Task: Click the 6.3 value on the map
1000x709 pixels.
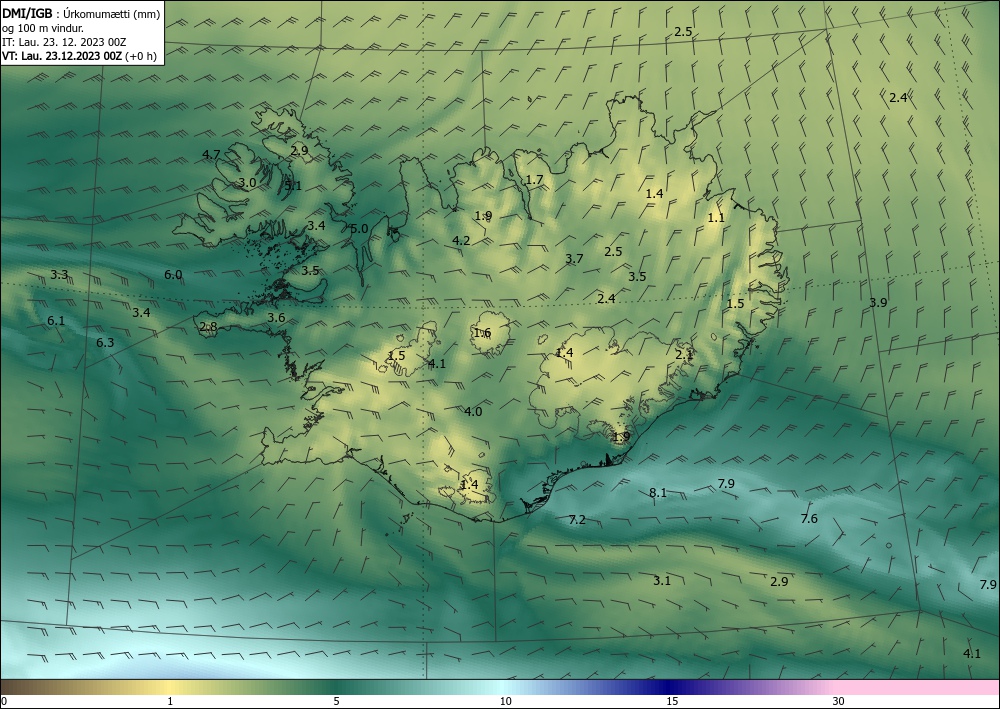Action: pos(105,342)
